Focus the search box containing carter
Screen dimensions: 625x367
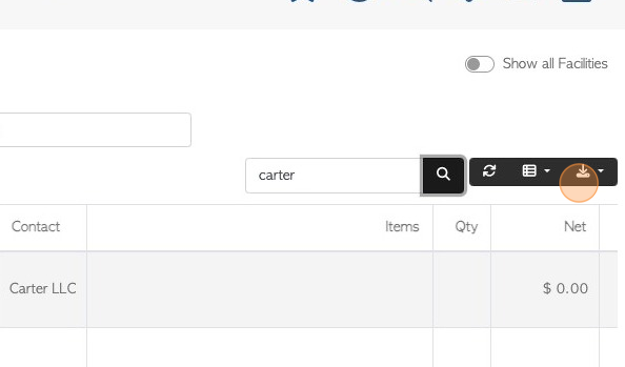tap(333, 175)
